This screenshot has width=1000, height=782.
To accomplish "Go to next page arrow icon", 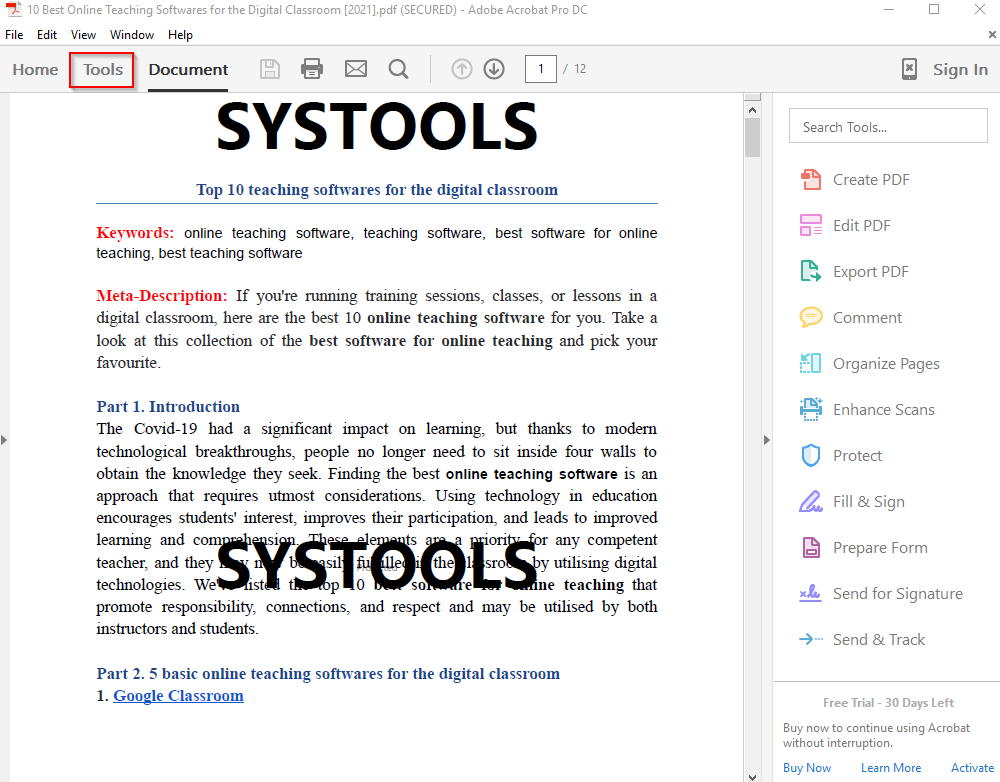I will coord(494,69).
